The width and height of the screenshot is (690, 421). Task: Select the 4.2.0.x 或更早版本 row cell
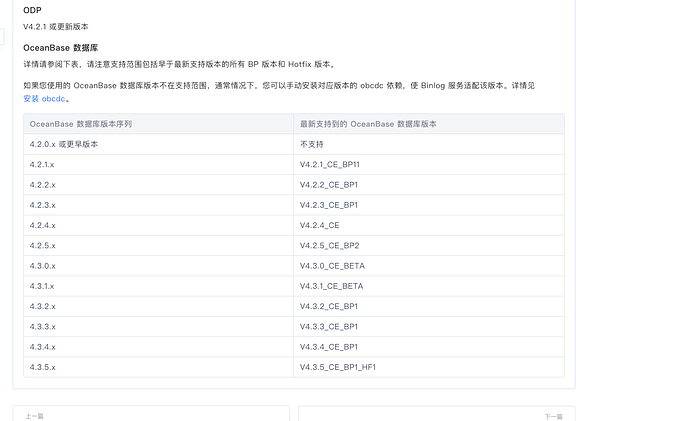coord(64,144)
